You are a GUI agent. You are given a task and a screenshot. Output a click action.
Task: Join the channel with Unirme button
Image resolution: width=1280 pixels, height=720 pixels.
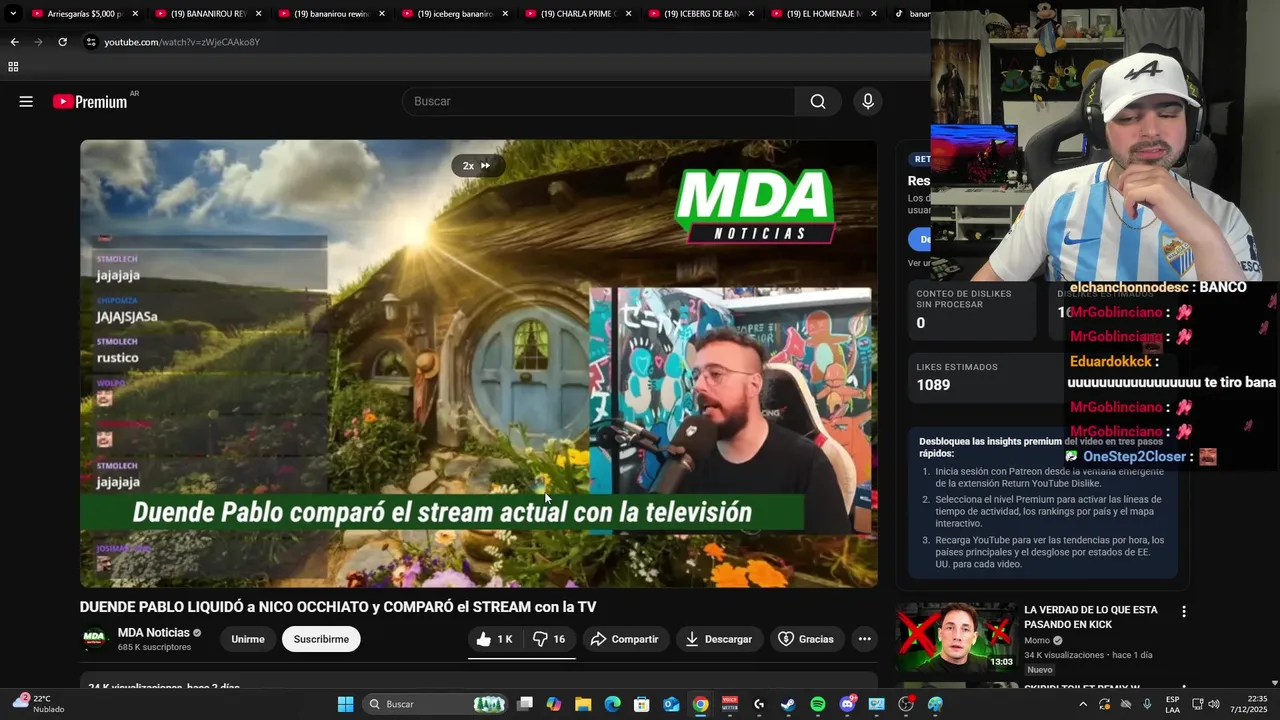pyautogui.click(x=248, y=639)
